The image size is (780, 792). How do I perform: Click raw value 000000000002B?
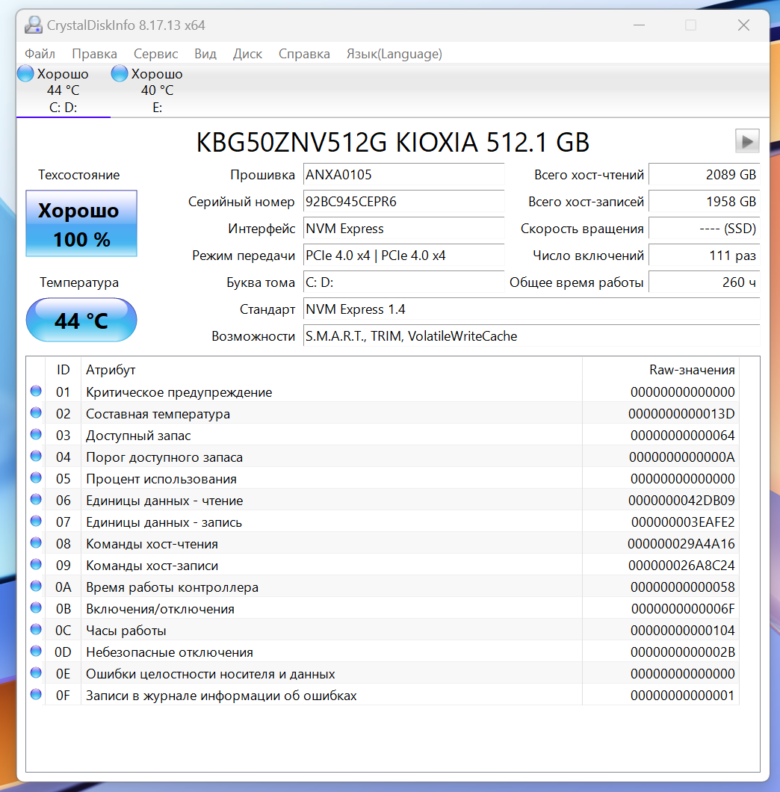(x=682, y=652)
